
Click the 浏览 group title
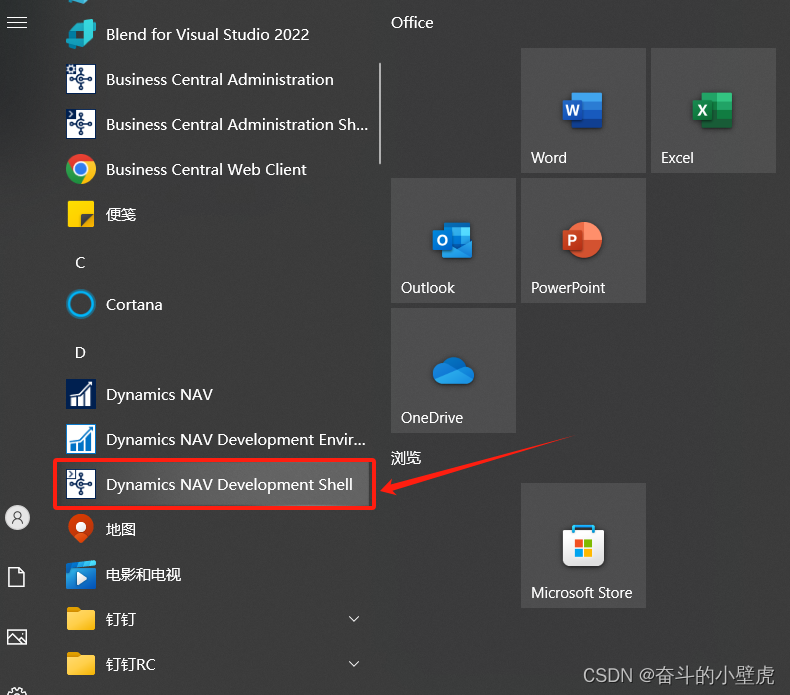point(406,458)
